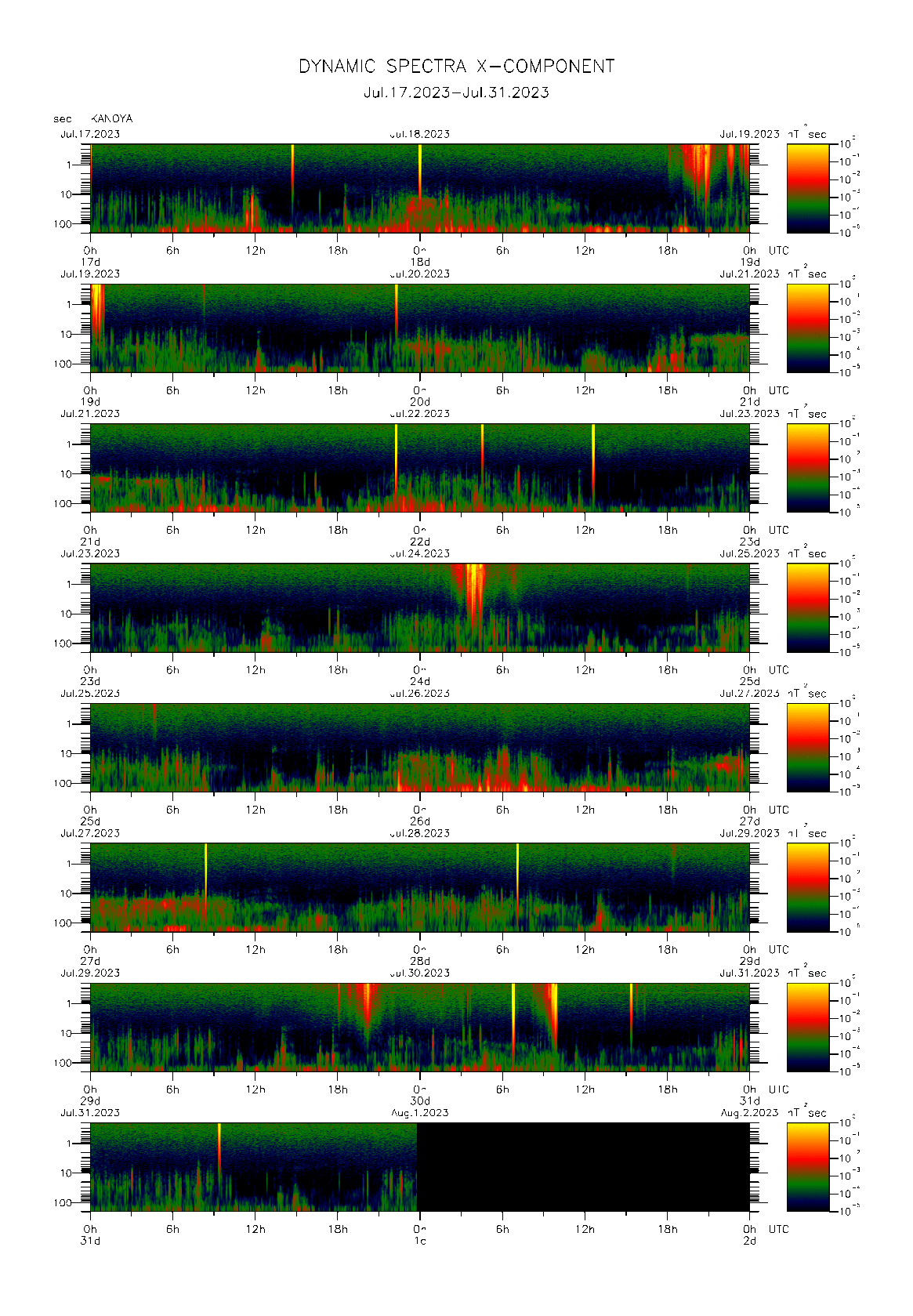Click the Jul.20.2023 date label

420,274
